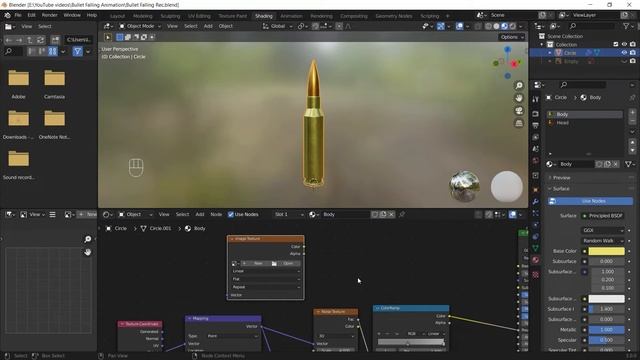Toggle Use Nodes checkbox in node editor
Viewport: 640px width, 360px height.
[231, 214]
